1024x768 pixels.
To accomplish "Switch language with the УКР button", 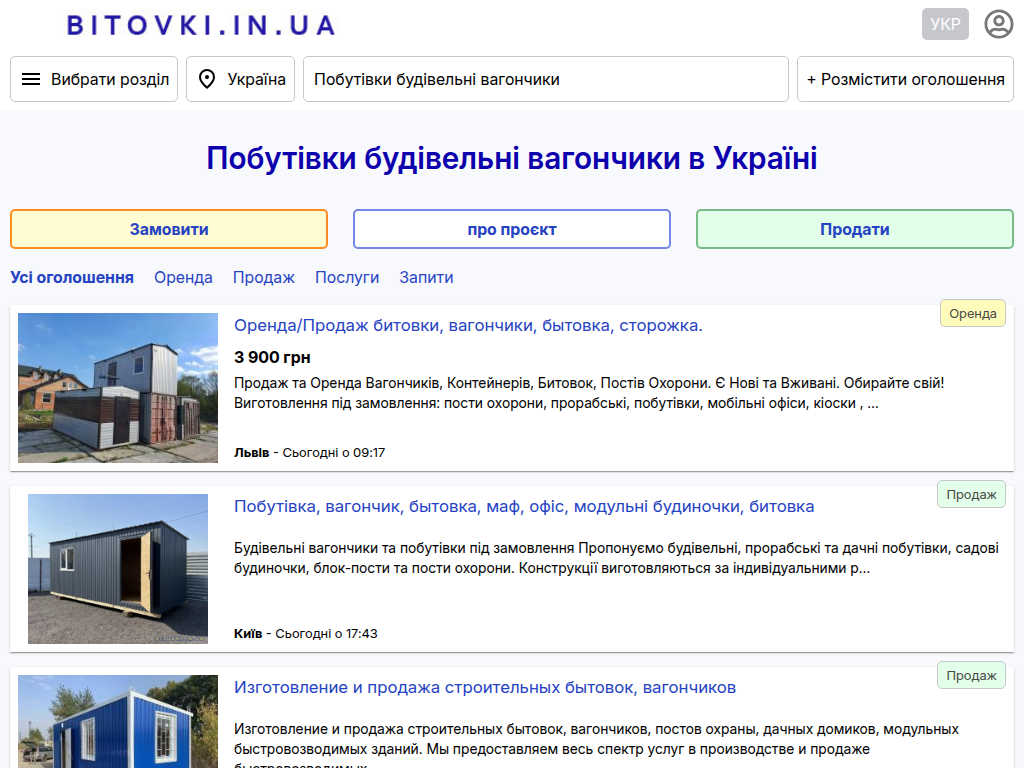I will [945, 24].
